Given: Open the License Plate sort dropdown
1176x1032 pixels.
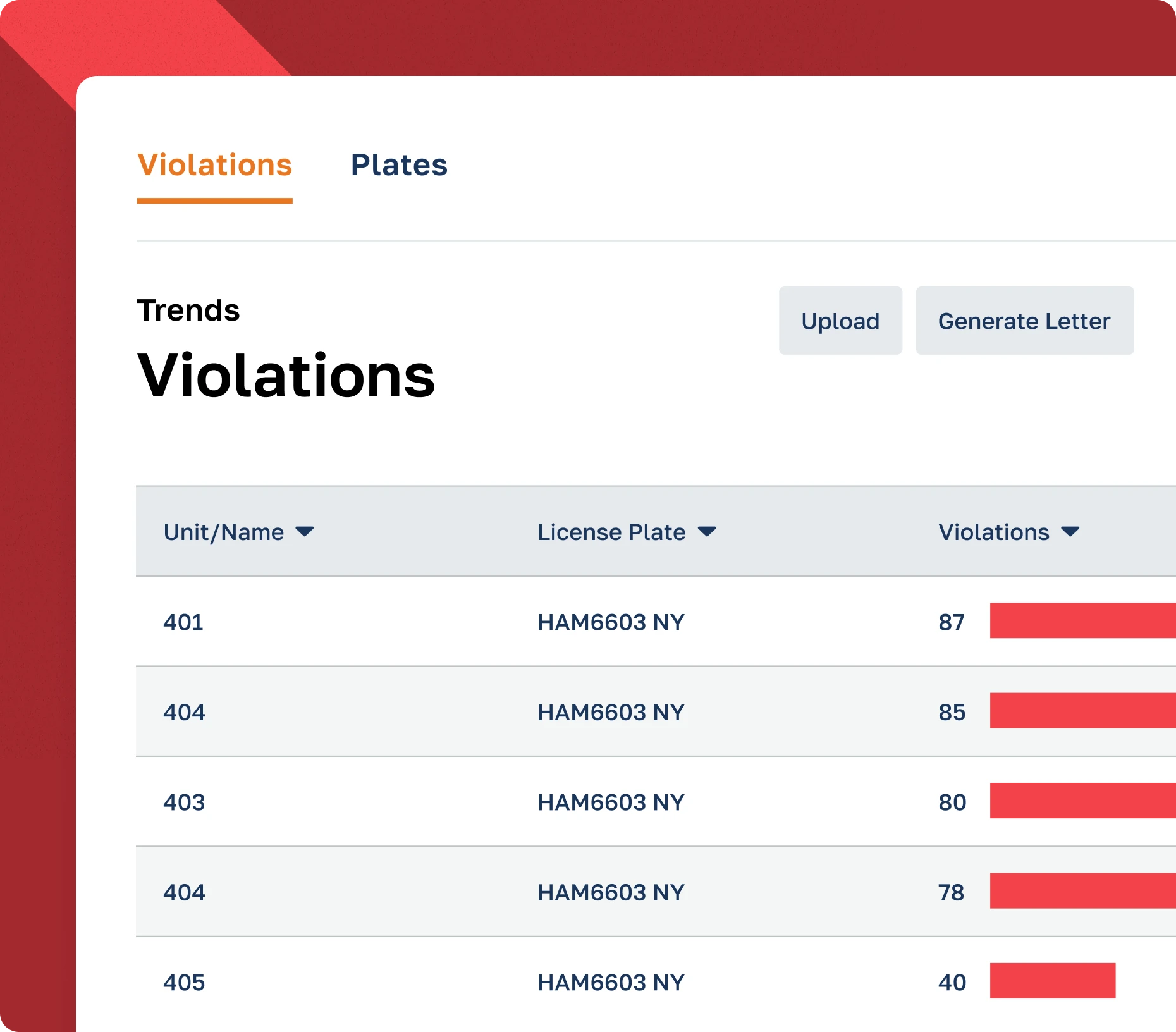Looking at the screenshot, I should [x=708, y=532].
